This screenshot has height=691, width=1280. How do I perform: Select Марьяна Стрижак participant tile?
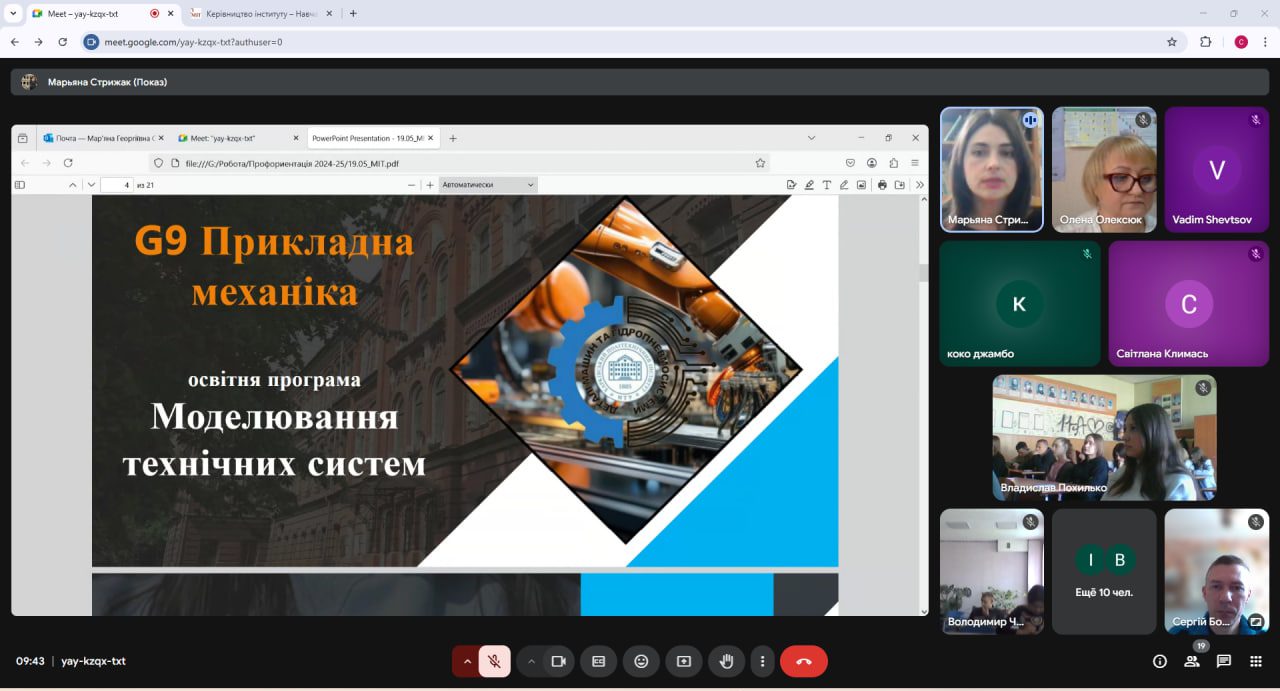[992, 170]
